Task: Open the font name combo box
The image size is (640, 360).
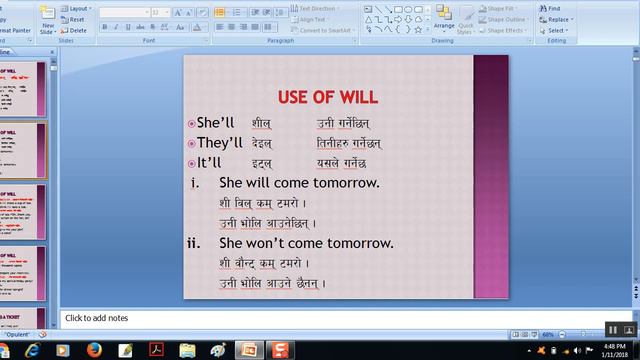Action: (x=124, y=13)
